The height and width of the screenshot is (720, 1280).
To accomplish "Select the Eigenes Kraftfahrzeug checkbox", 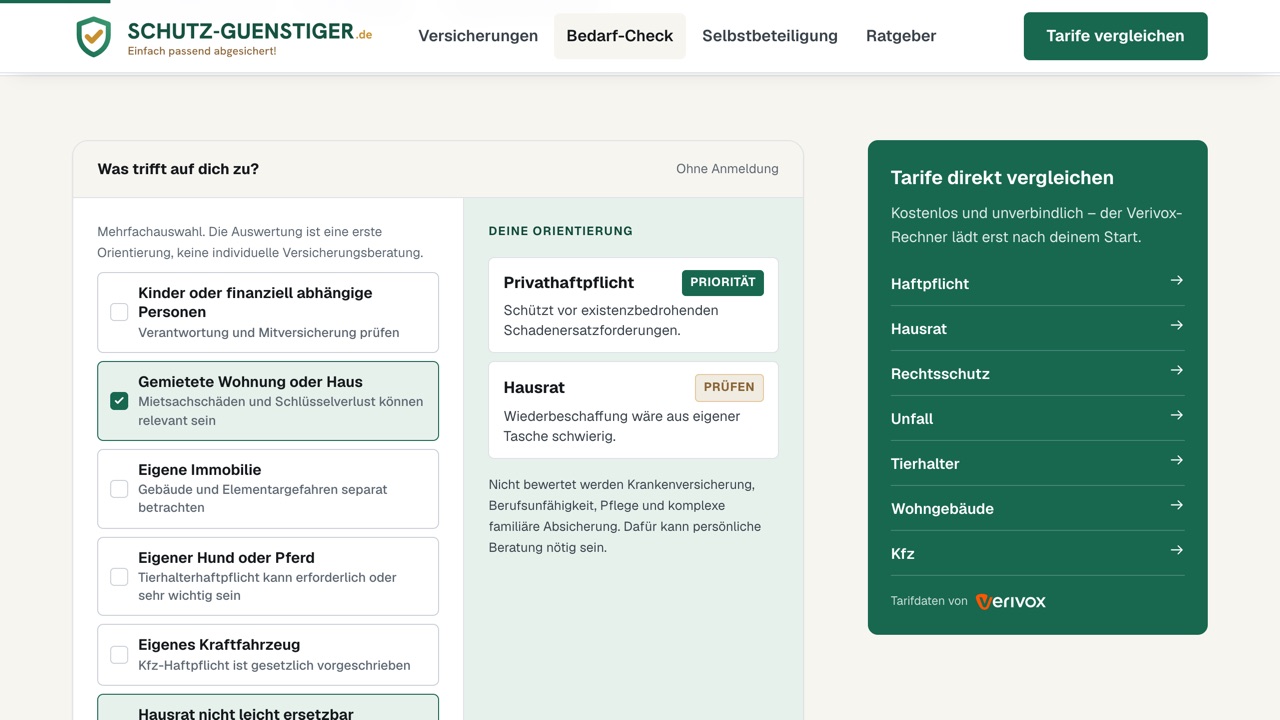I will [x=119, y=655].
